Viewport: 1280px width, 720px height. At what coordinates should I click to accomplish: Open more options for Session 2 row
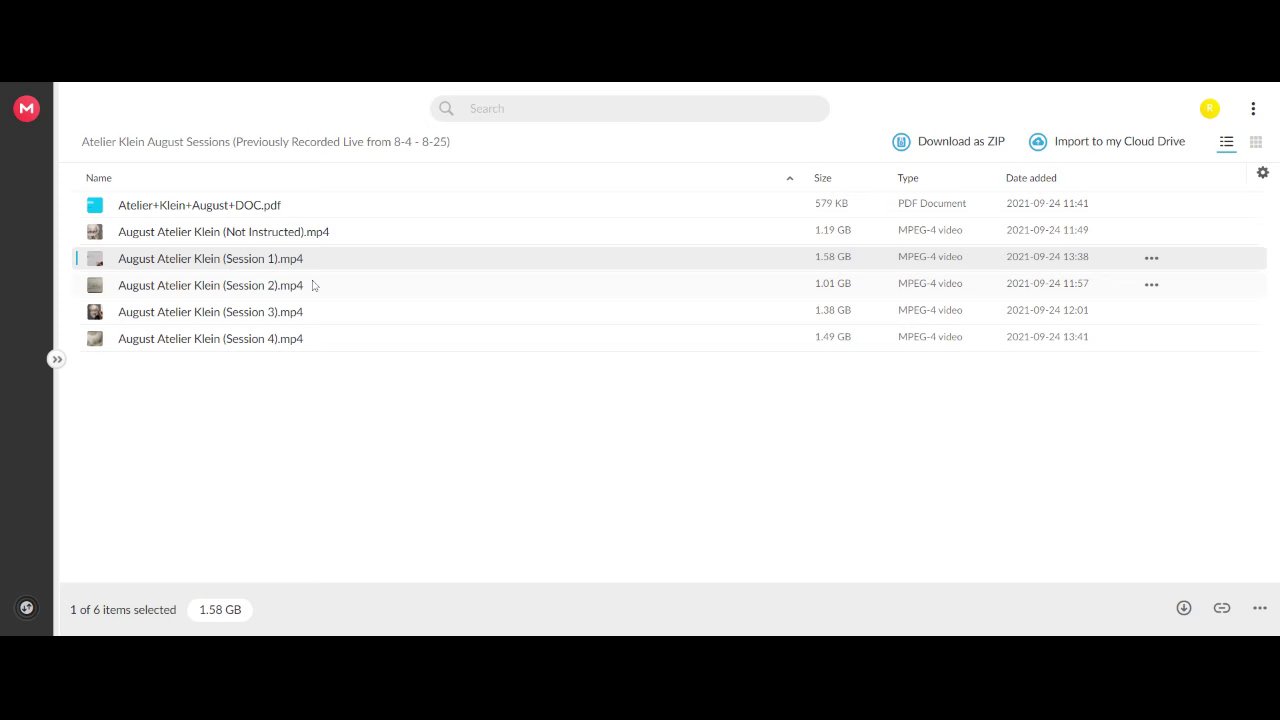point(1151,285)
